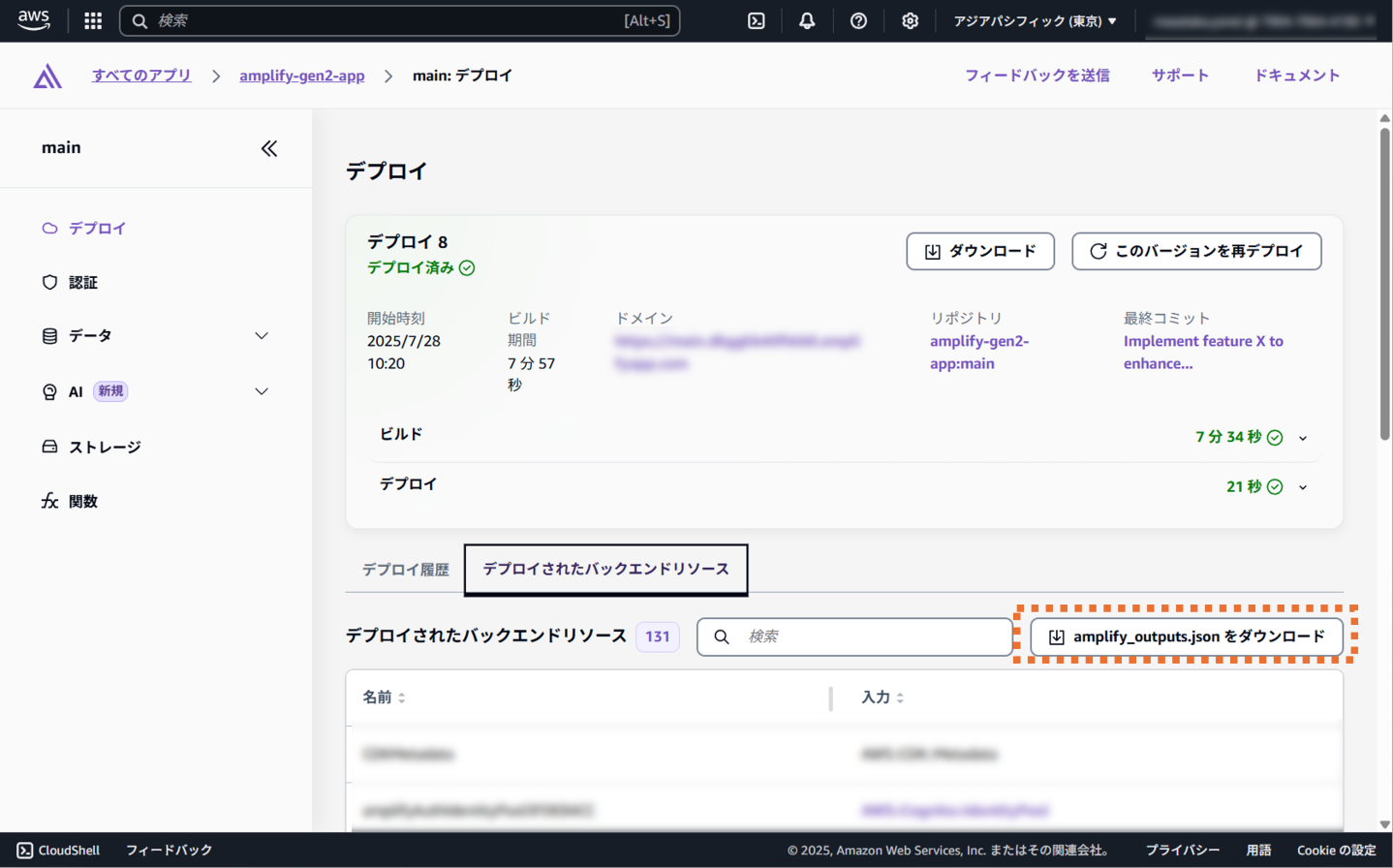This screenshot has width=1393, height=868.
Task: Click the database icon beside データ
Action: (x=49, y=336)
